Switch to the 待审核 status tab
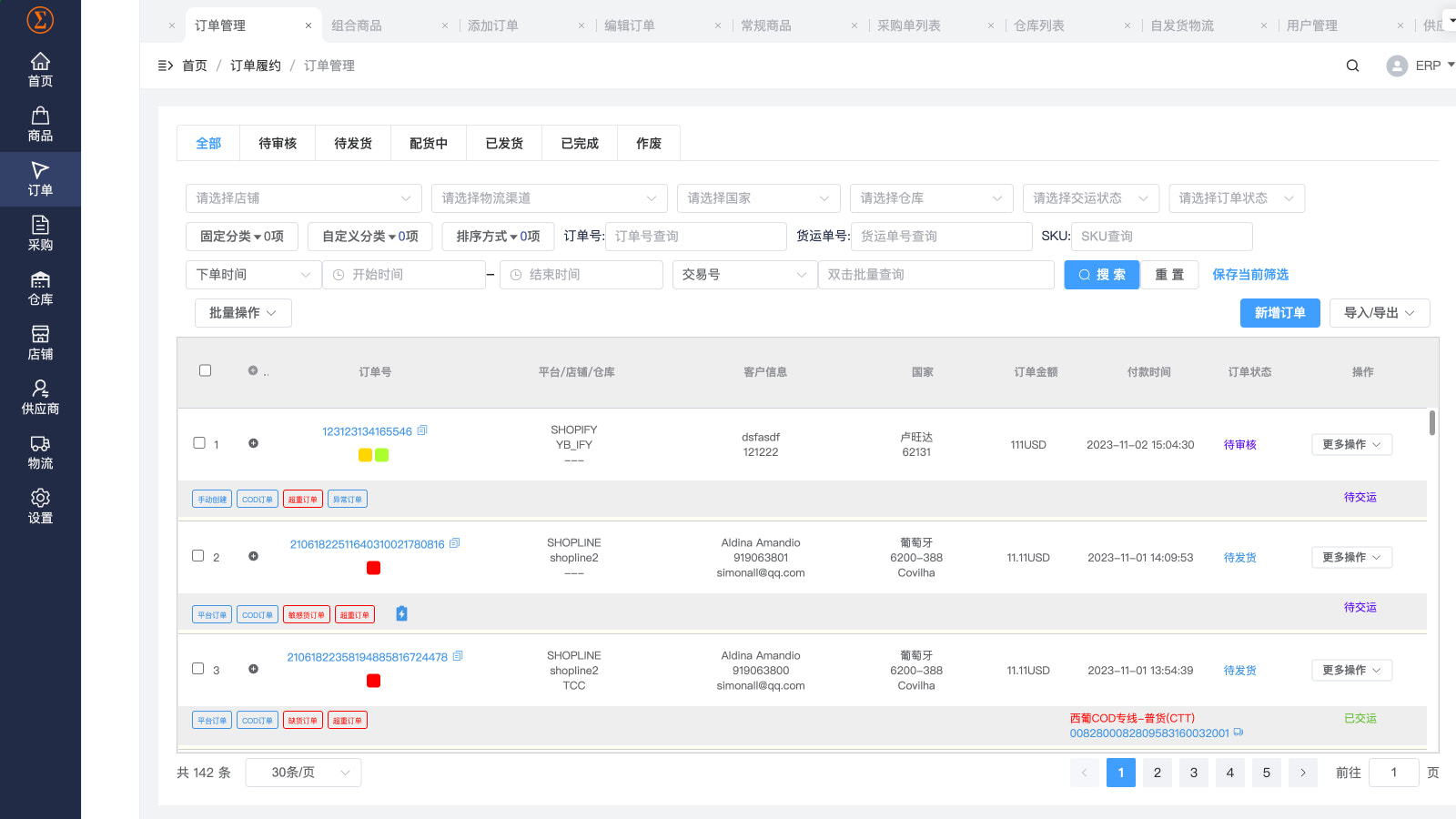Viewport: 1456px width, 819px height. (278, 144)
